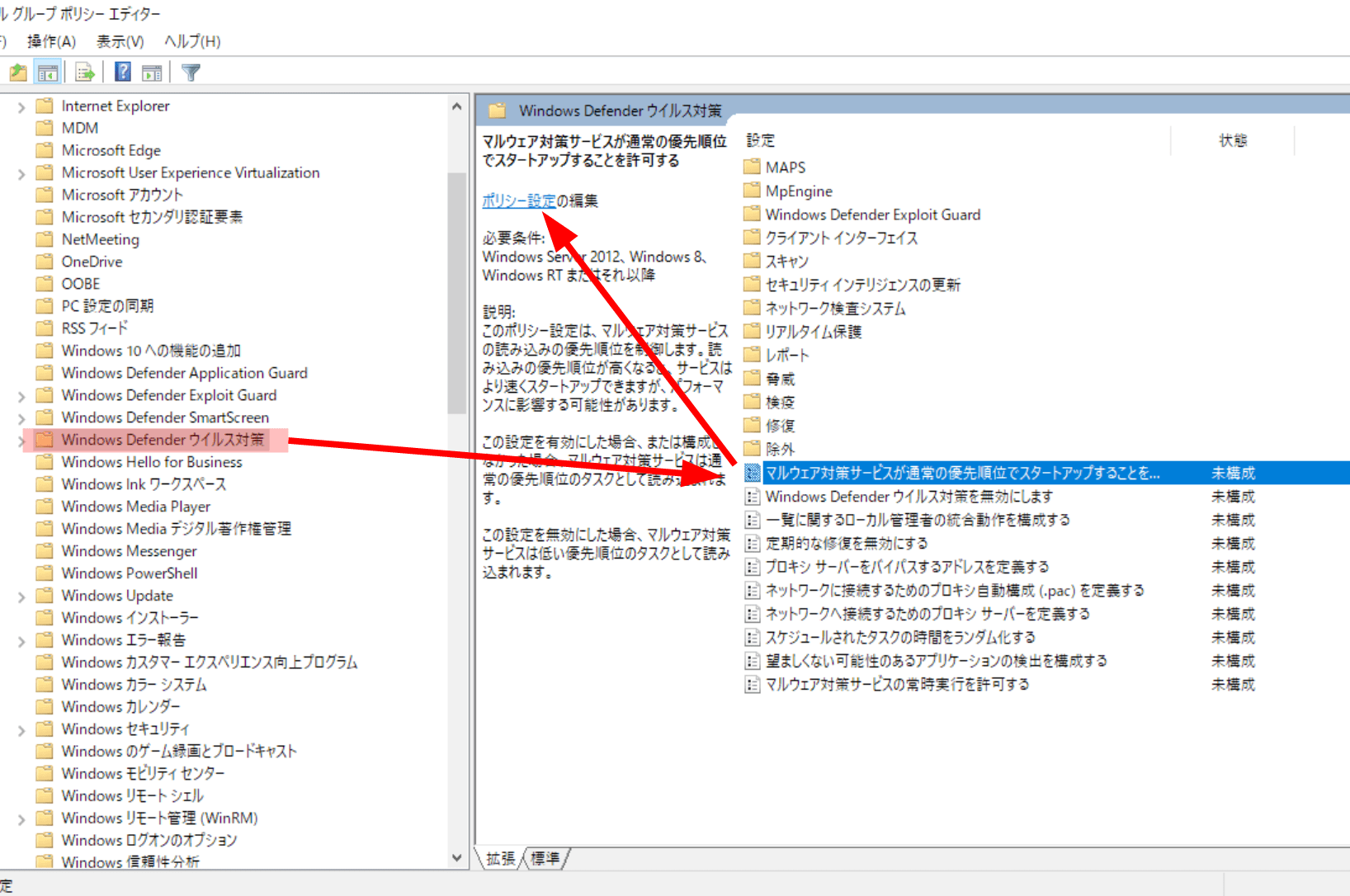1350x896 pixels.
Task: Click the 除外 folder icon
Action: point(752,449)
